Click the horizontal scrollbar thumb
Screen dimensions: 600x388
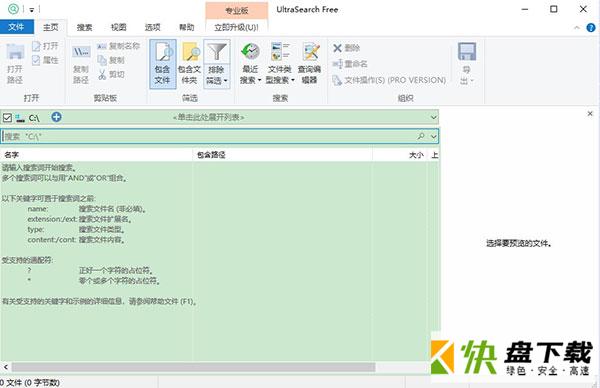point(193,367)
